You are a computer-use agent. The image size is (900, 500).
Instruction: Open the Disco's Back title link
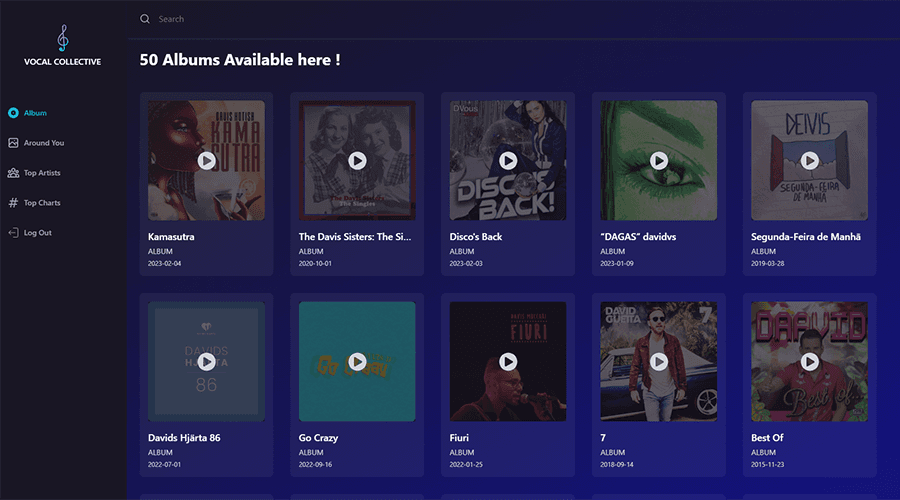(x=476, y=237)
